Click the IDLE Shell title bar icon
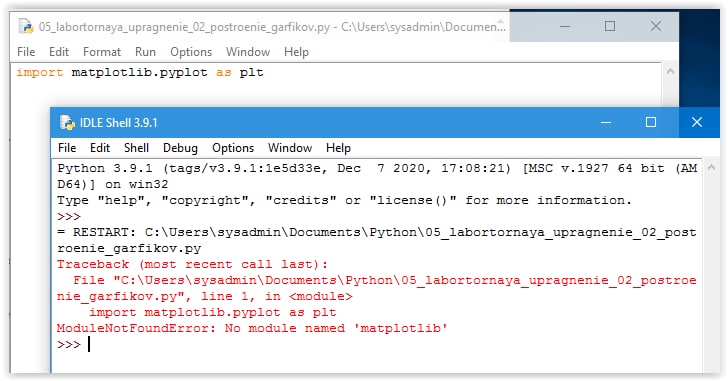Viewport: 728px width, 381px height. click(67, 123)
